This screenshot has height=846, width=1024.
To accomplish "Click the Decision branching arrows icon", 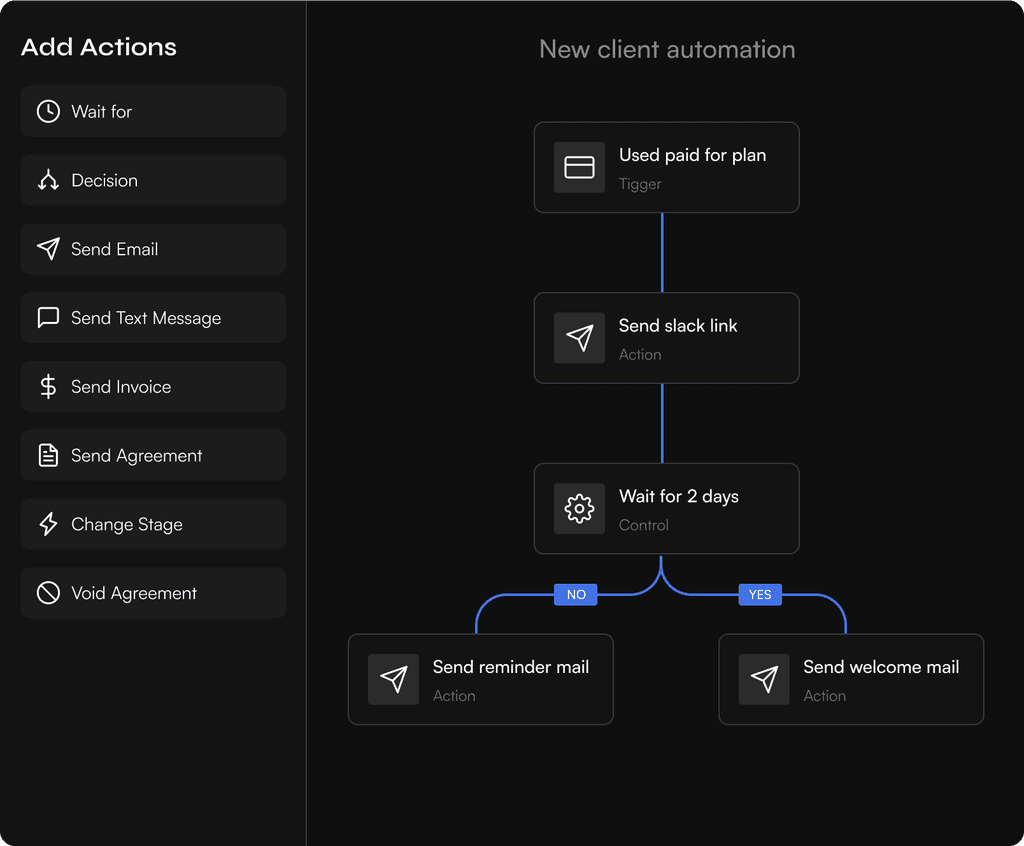I will coord(48,181).
